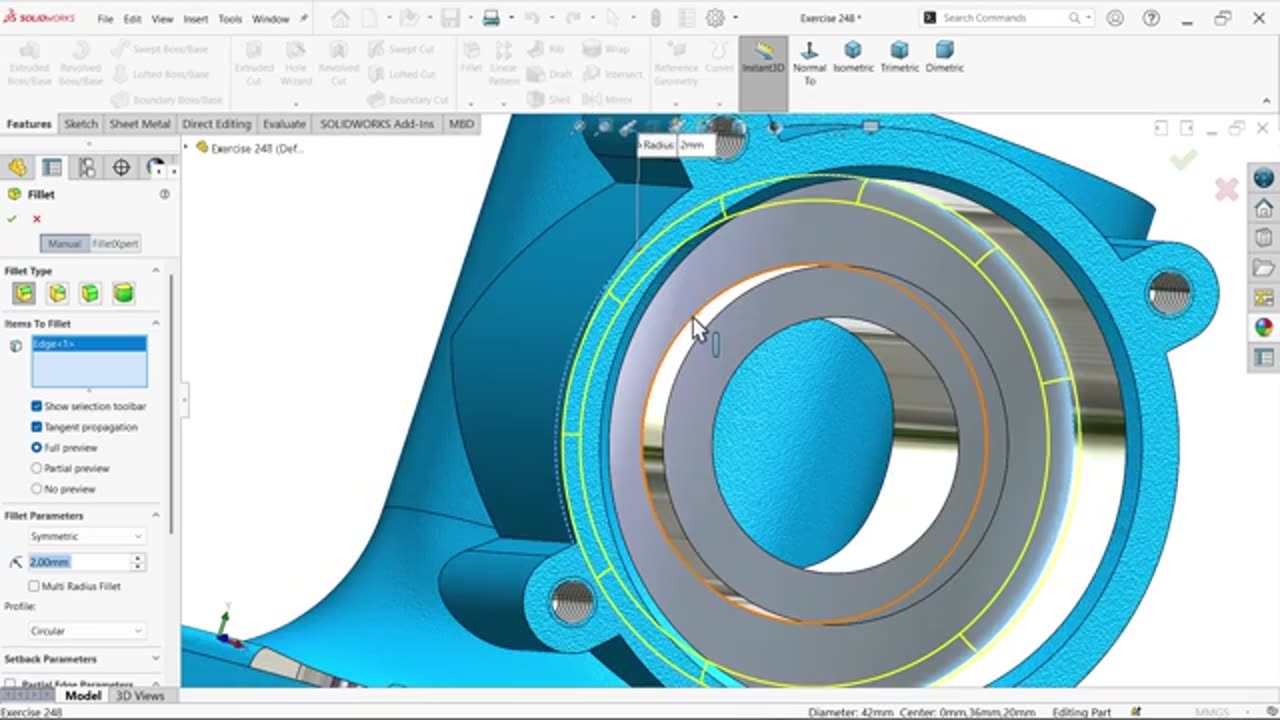Select Full Round Fillet type icon
Image resolution: width=1280 pixels, height=720 pixels.
tap(123, 293)
